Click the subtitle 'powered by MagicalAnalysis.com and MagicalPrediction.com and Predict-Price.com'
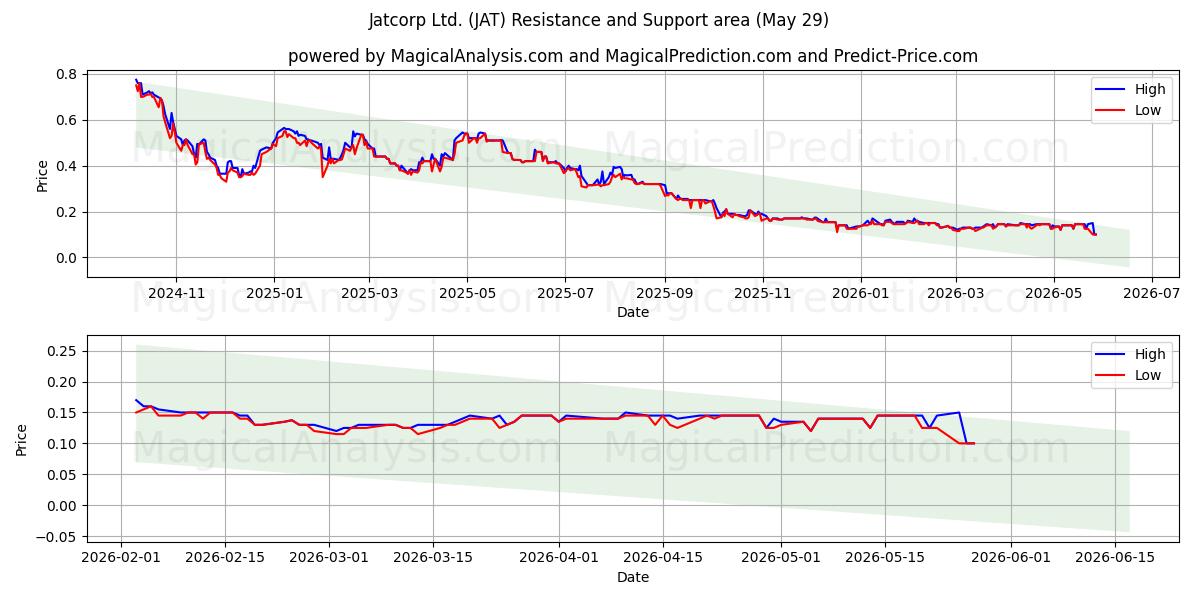The height and width of the screenshot is (600, 1200). (633, 56)
